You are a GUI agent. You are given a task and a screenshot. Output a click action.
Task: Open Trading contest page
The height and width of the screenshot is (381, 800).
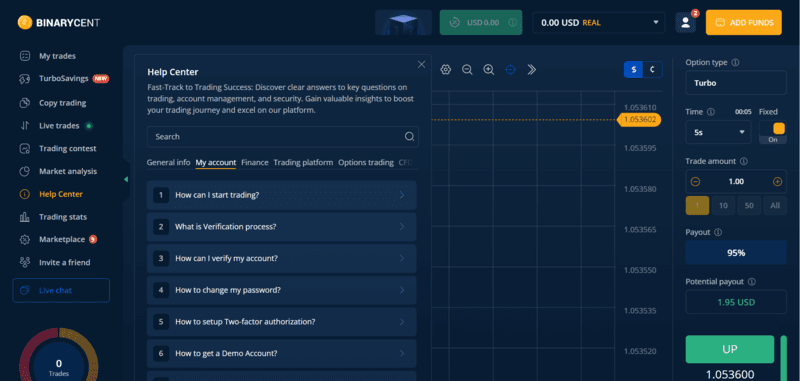click(x=58, y=149)
